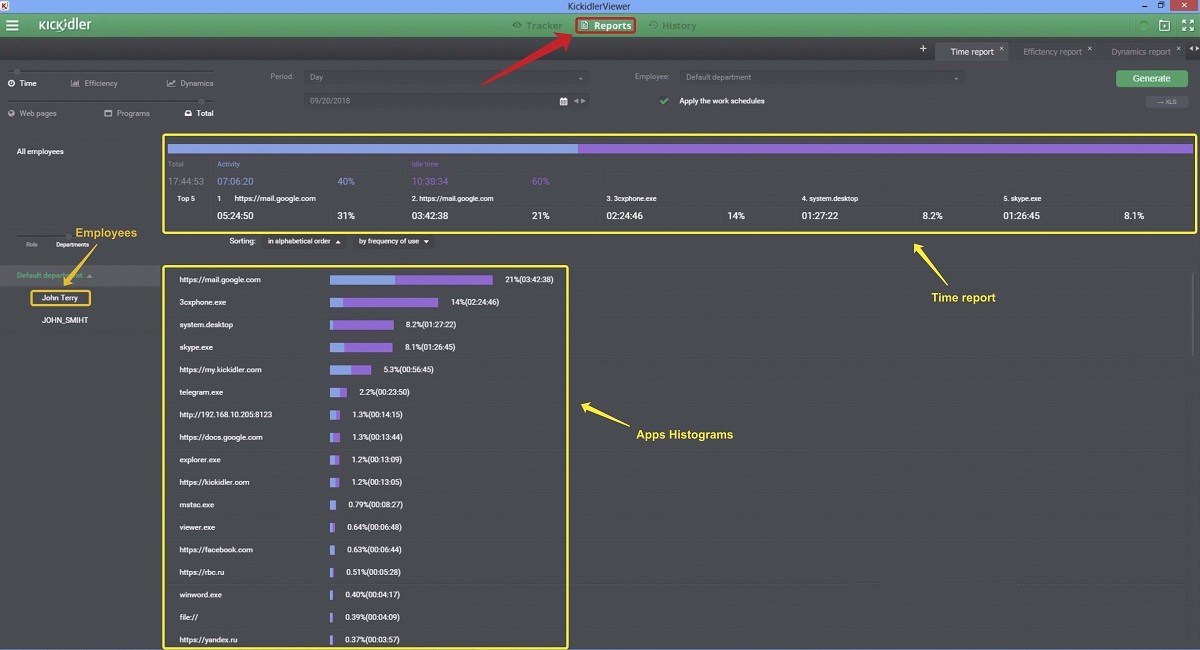This screenshot has height=650, width=1200.
Task: Open the add-window icon in the green bar
Action: pos(1164,25)
